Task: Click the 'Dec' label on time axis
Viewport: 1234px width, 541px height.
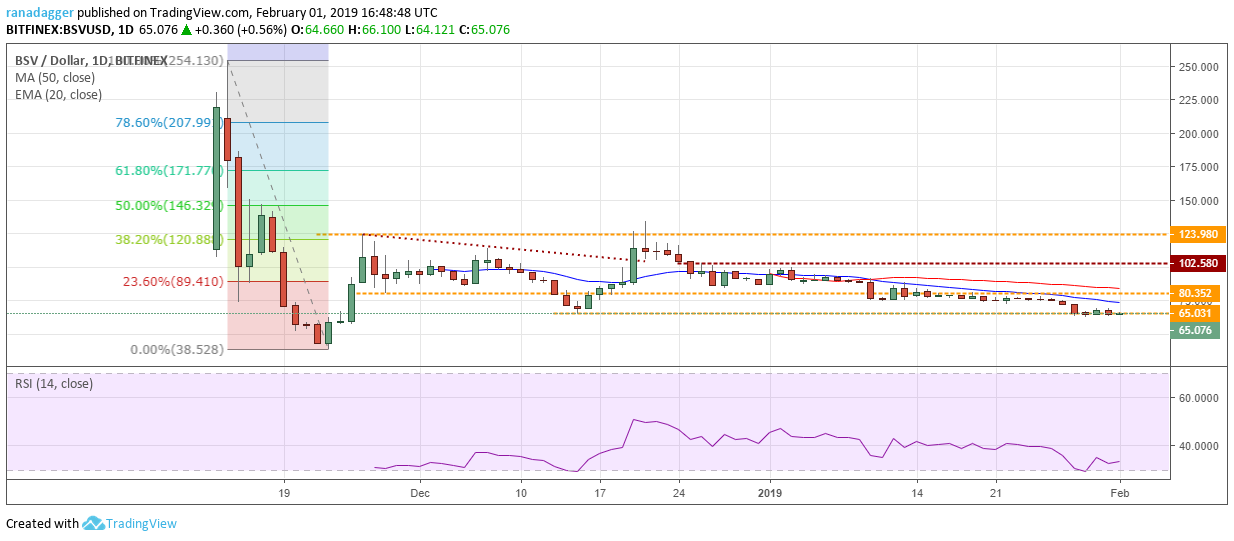Action: coord(419,493)
